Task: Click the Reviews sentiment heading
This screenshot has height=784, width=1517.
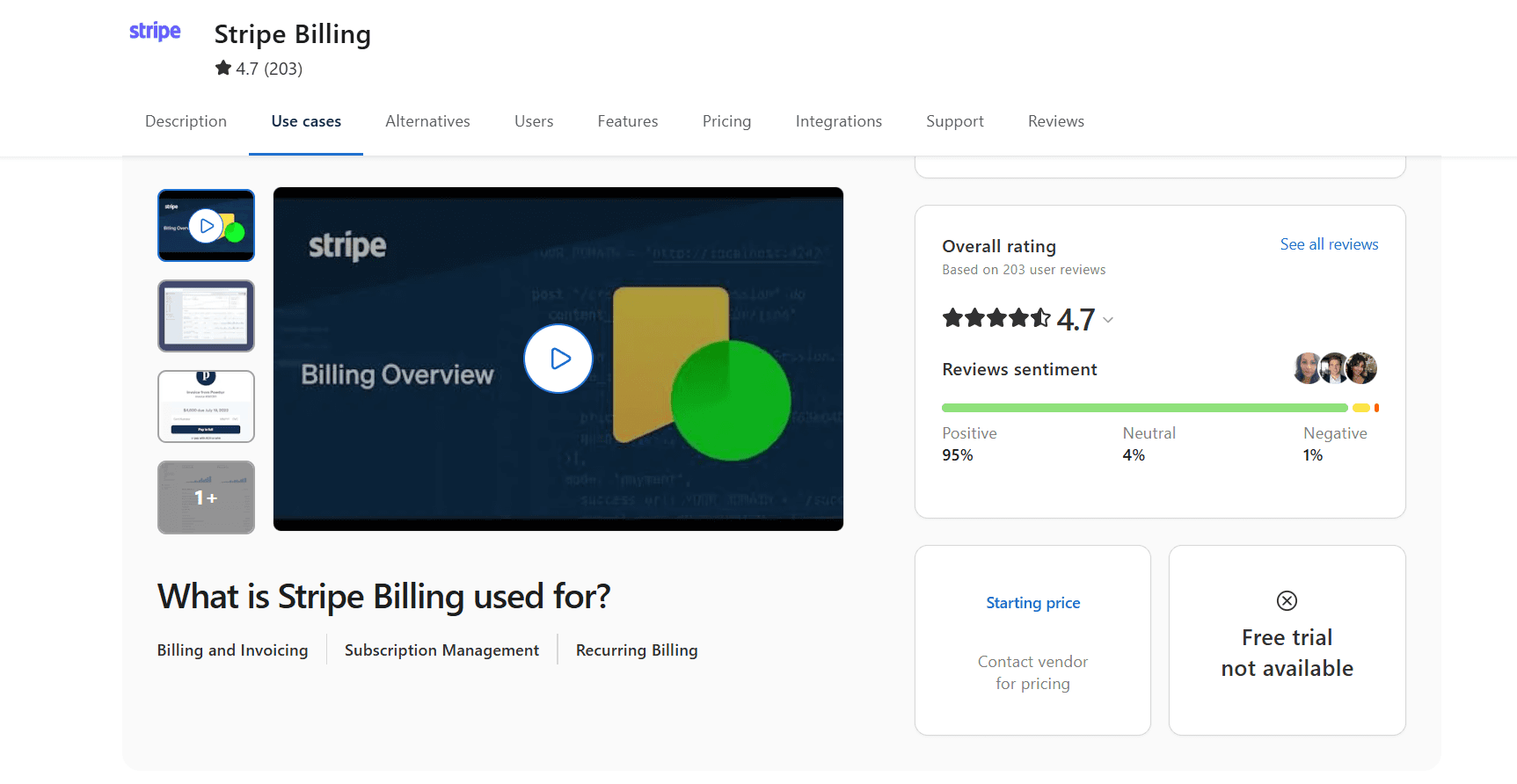Action: pos(1019,369)
